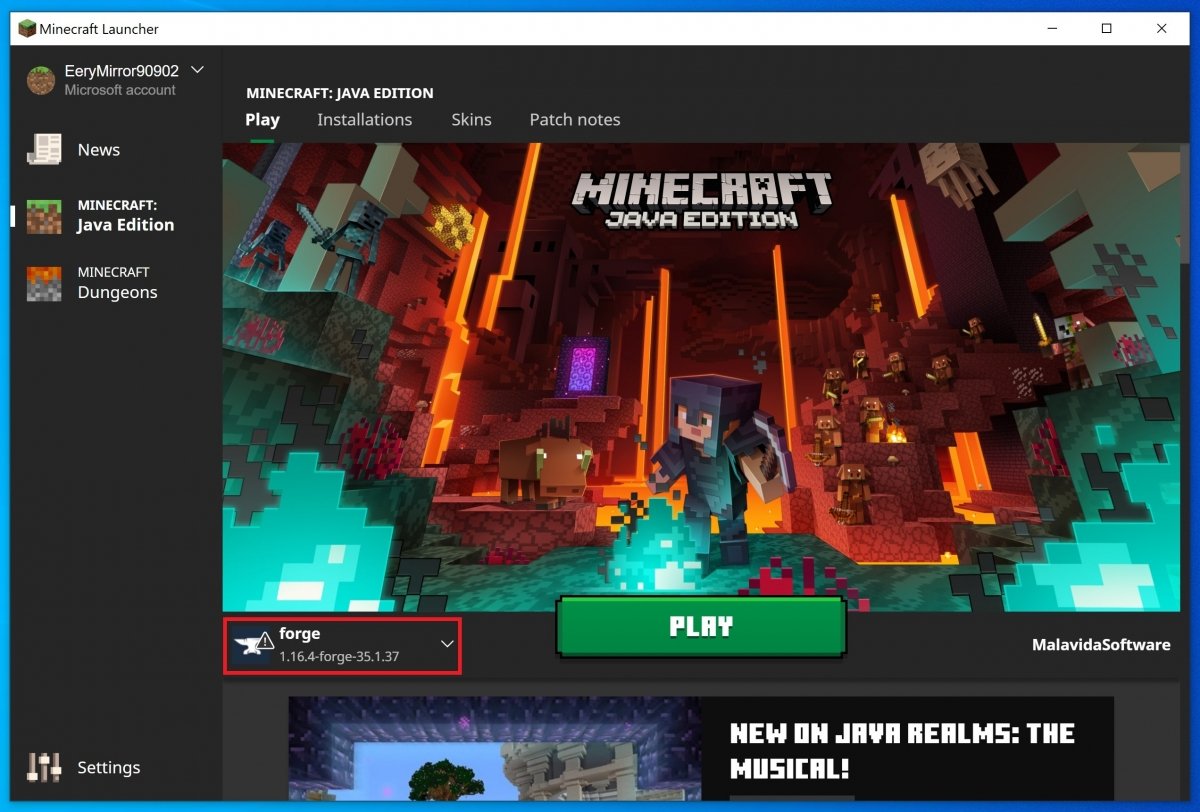Image resolution: width=1200 pixels, height=812 pixels.
Task: Open the Skins tab
Action: tap(471, 119)
